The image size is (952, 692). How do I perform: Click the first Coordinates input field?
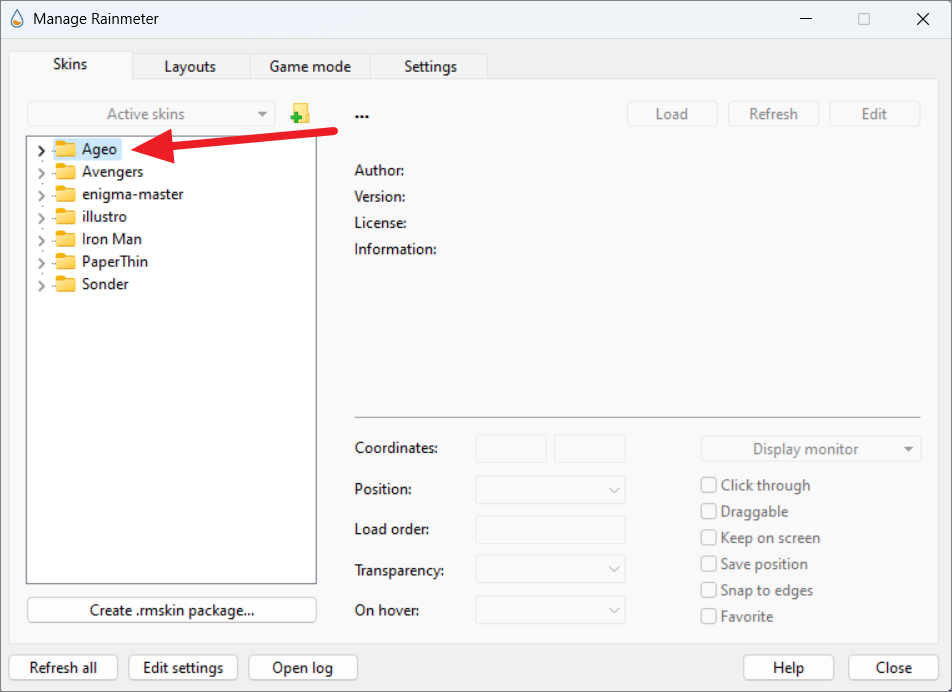pos(511,449)
